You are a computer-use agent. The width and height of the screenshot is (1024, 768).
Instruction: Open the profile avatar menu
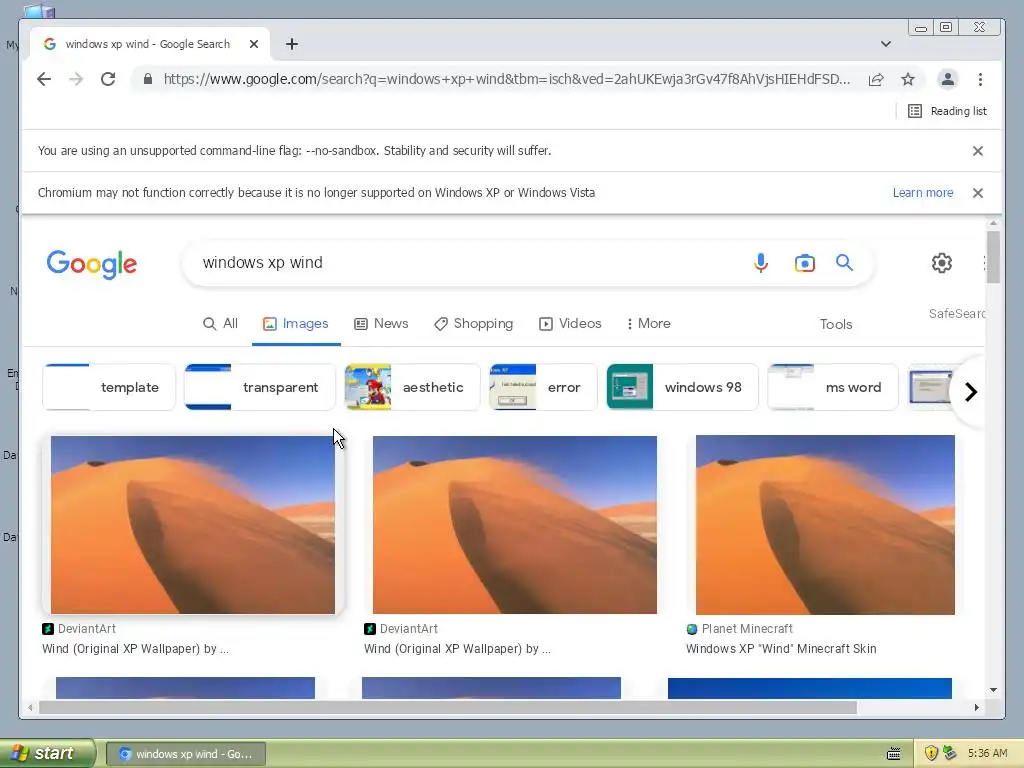coord(948,79)
